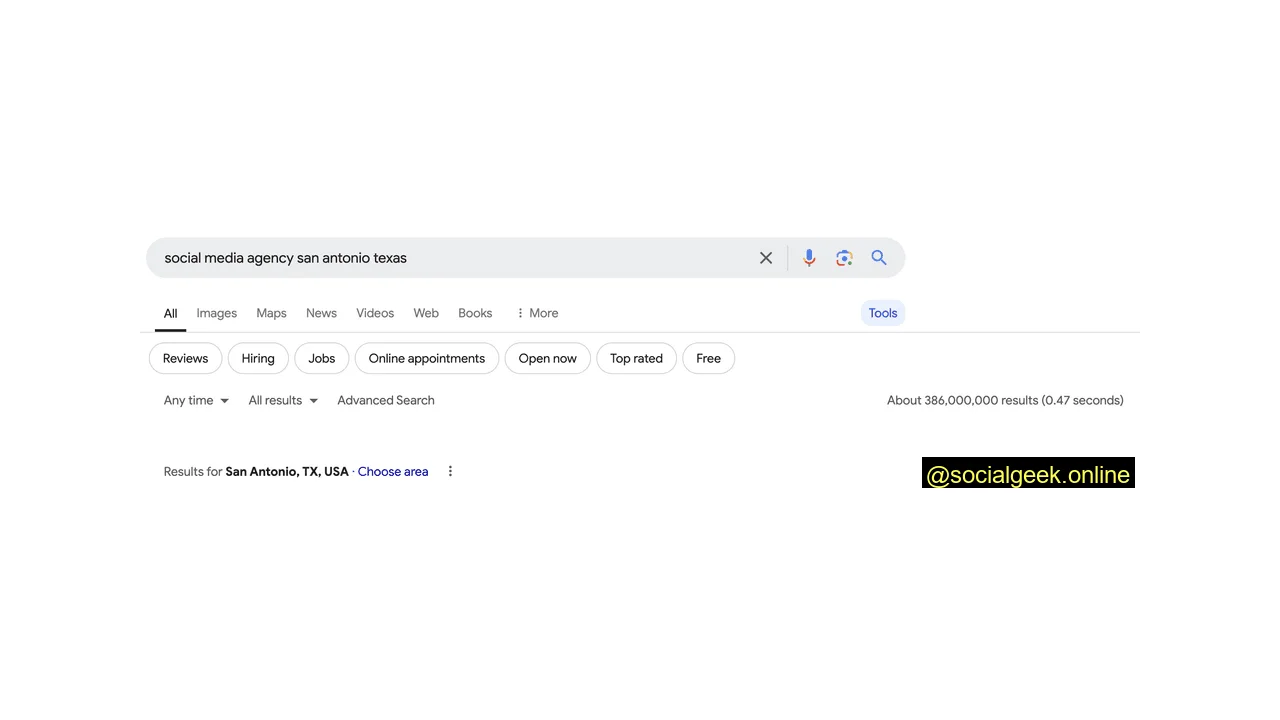Viewport: 1280px width, 720px height.
Task: Go to the Videos tab
Action: (375, 313)
